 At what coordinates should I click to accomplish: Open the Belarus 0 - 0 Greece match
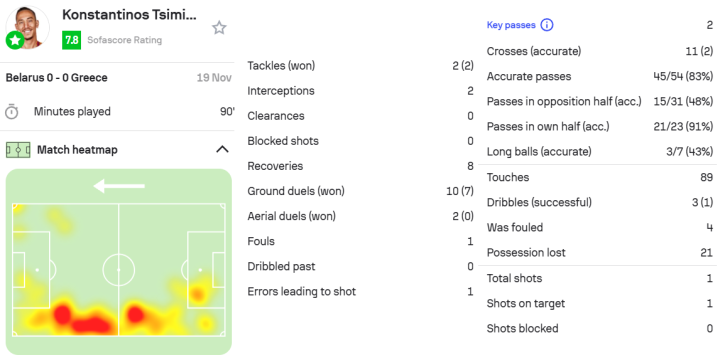pos(56,78)
